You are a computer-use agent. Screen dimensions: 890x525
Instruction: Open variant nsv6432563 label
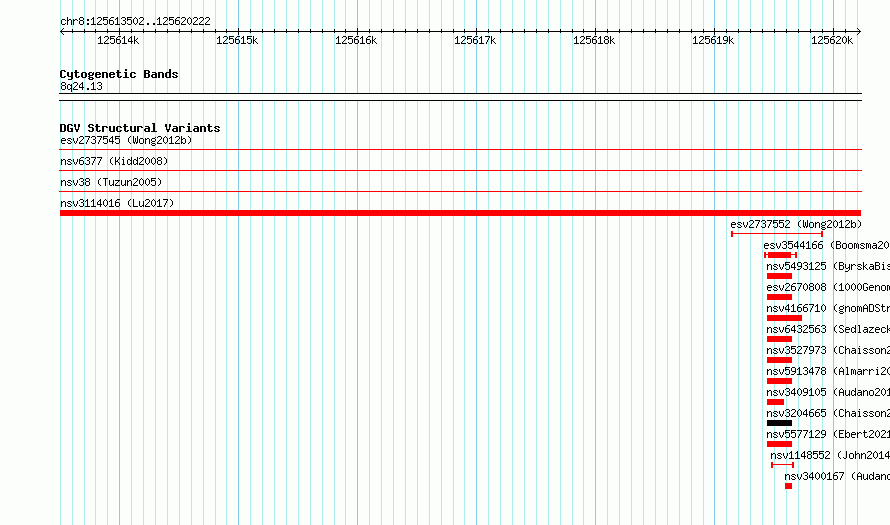(828, 329)
